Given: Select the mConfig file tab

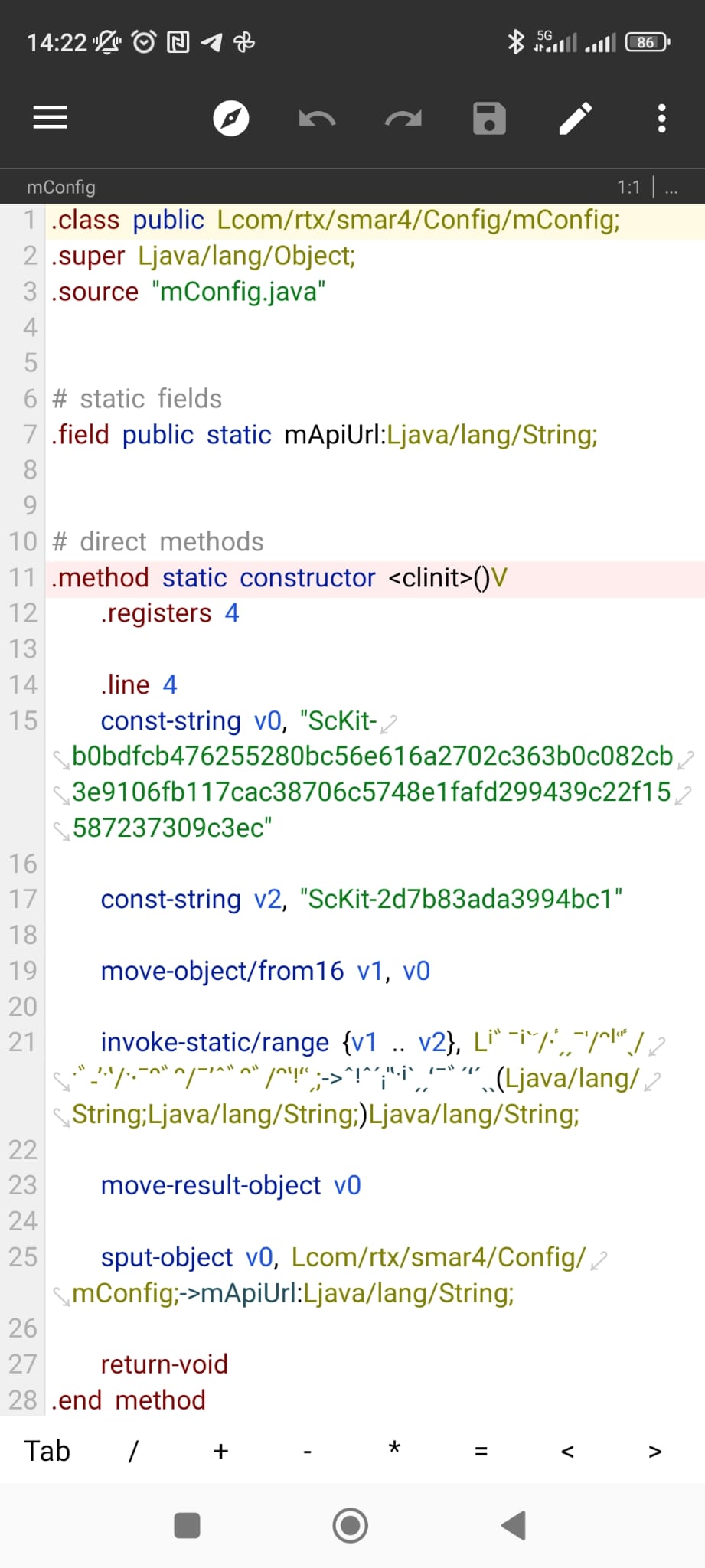Looking at the screenshot, I should (61, 187).
